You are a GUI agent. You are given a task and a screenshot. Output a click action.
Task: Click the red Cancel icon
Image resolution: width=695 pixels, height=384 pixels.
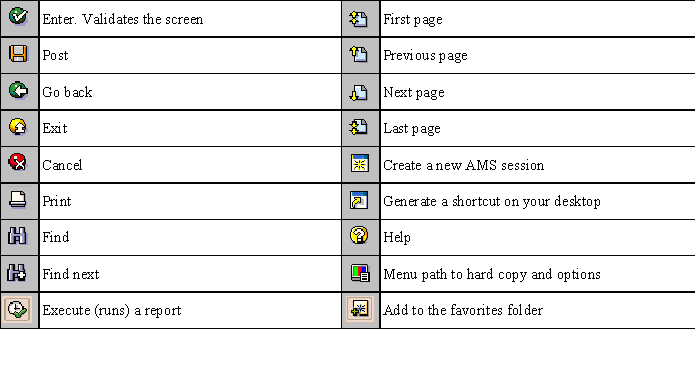coord(18,162)
